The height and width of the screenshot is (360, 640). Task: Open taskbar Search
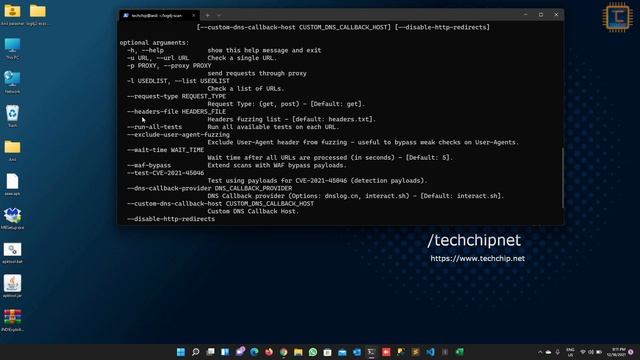pyautogui.click(x=196, y=352)
